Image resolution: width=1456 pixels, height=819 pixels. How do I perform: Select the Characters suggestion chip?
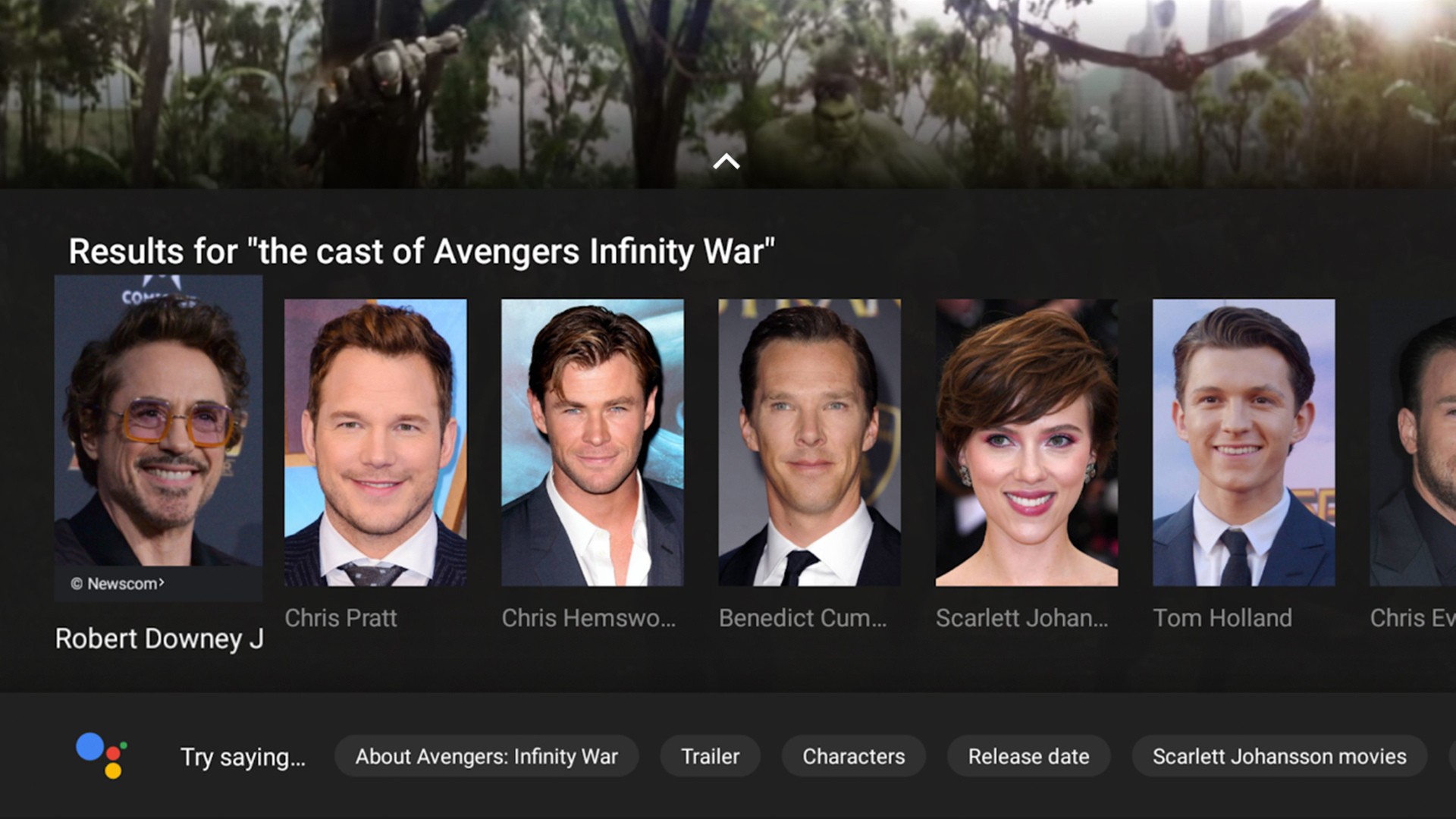[x=854, y=756]
